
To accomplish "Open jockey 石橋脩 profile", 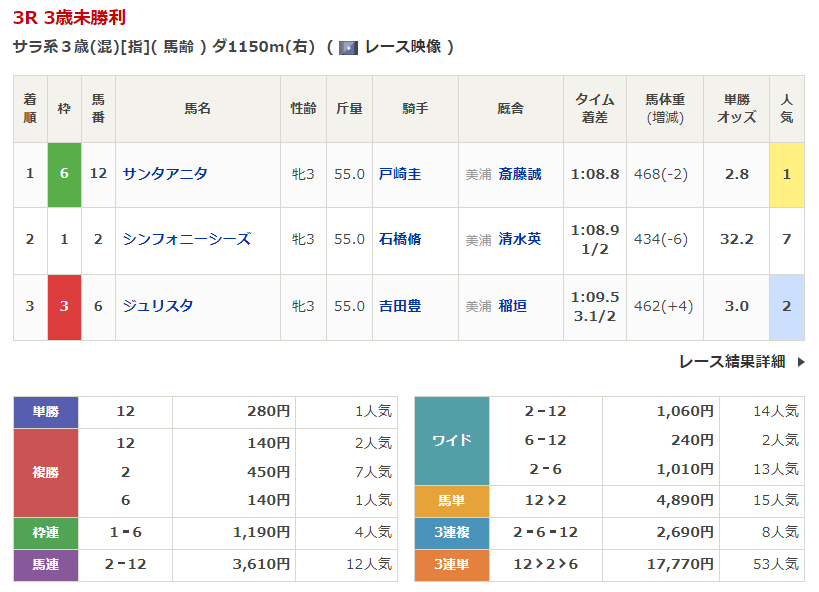I will pyautogui.click(x=400, y=239).
